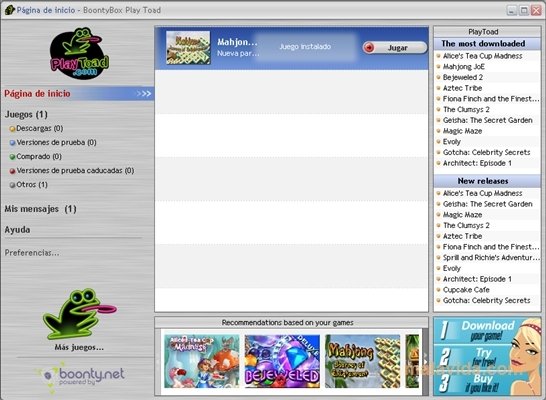Open Fiona Finch in most downloaded list
The image size is (546, 400).
491,99
